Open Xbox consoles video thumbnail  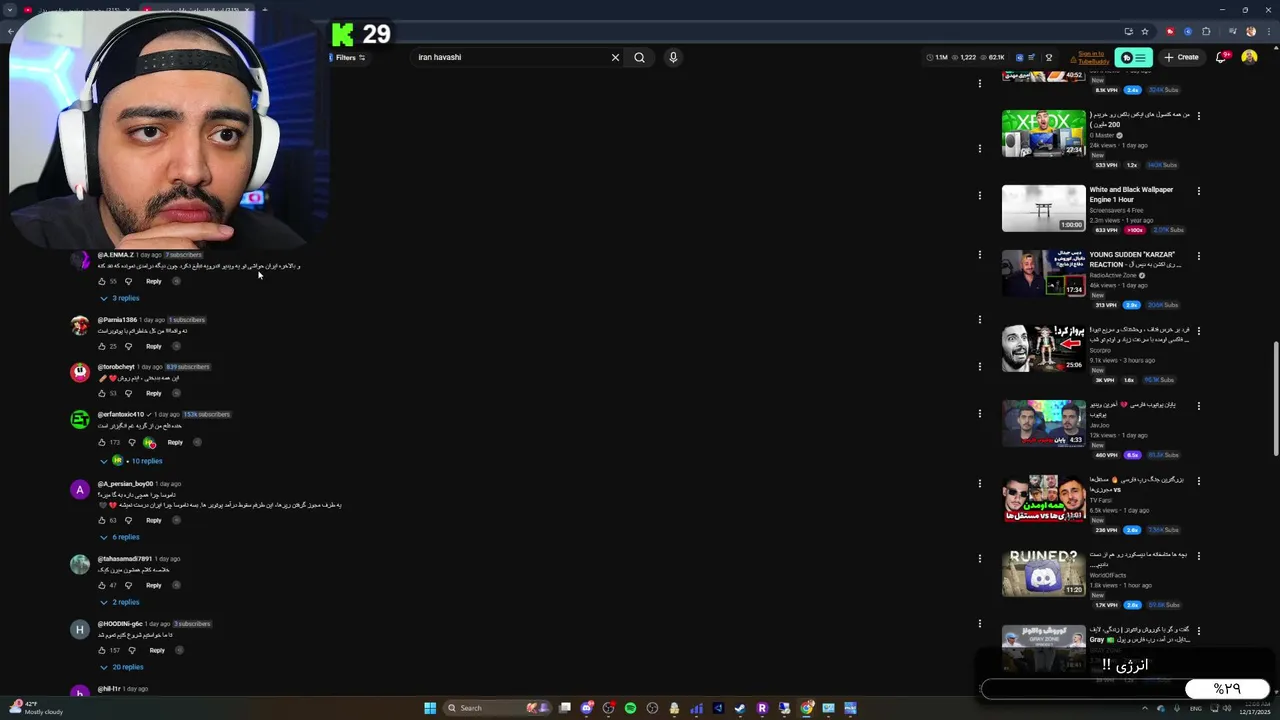point(1043,133)
